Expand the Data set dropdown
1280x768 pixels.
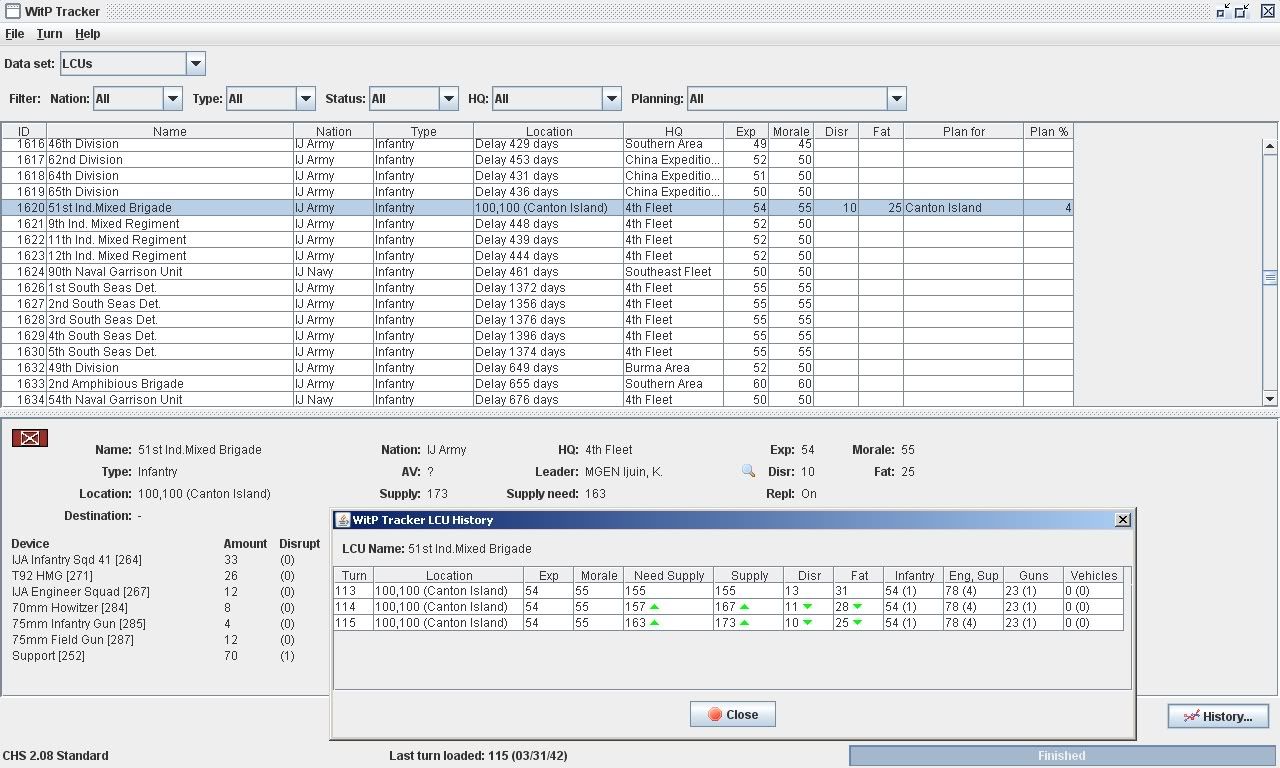tap(196, 63)
